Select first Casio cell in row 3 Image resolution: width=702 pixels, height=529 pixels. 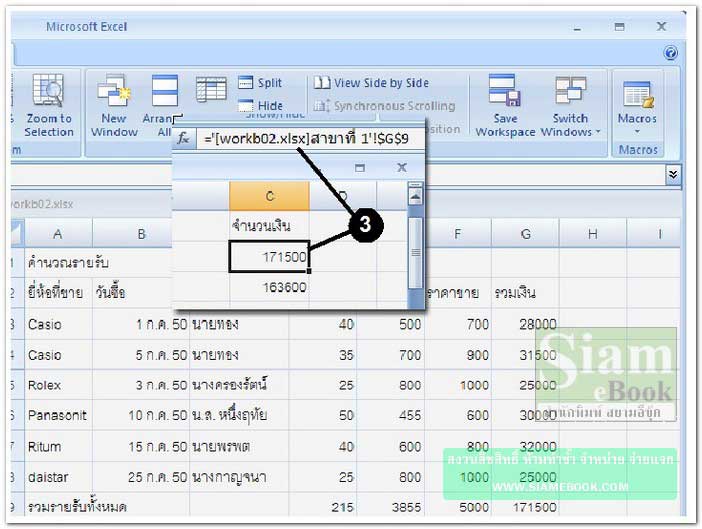click(58, 324)
